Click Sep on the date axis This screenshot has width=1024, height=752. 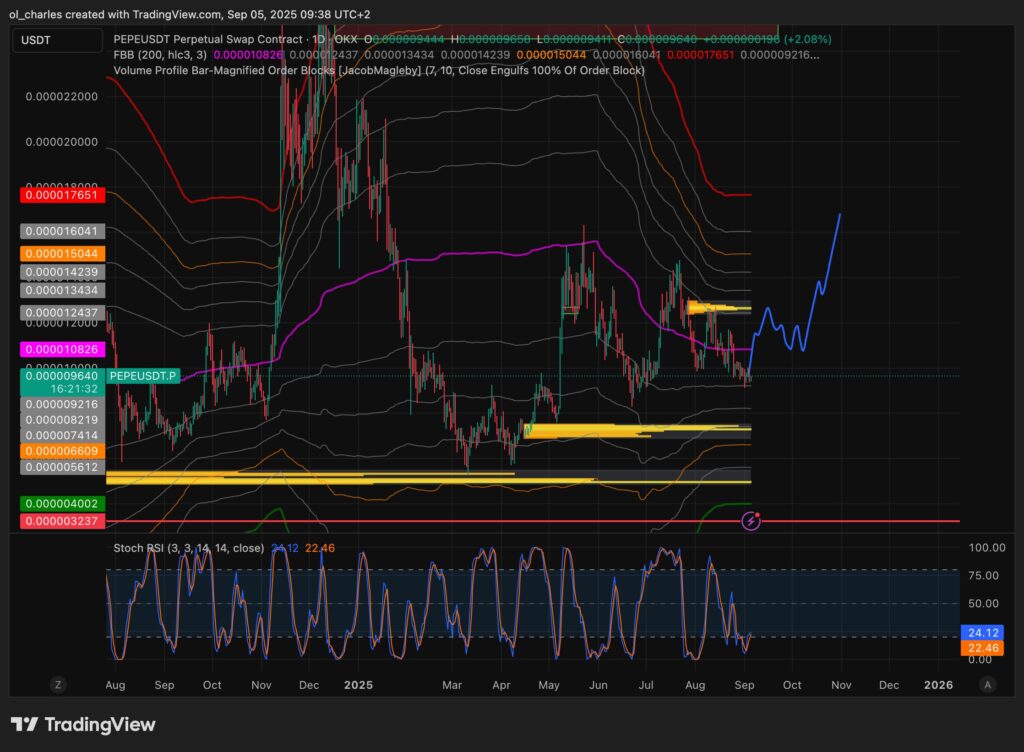click(165, 686)
